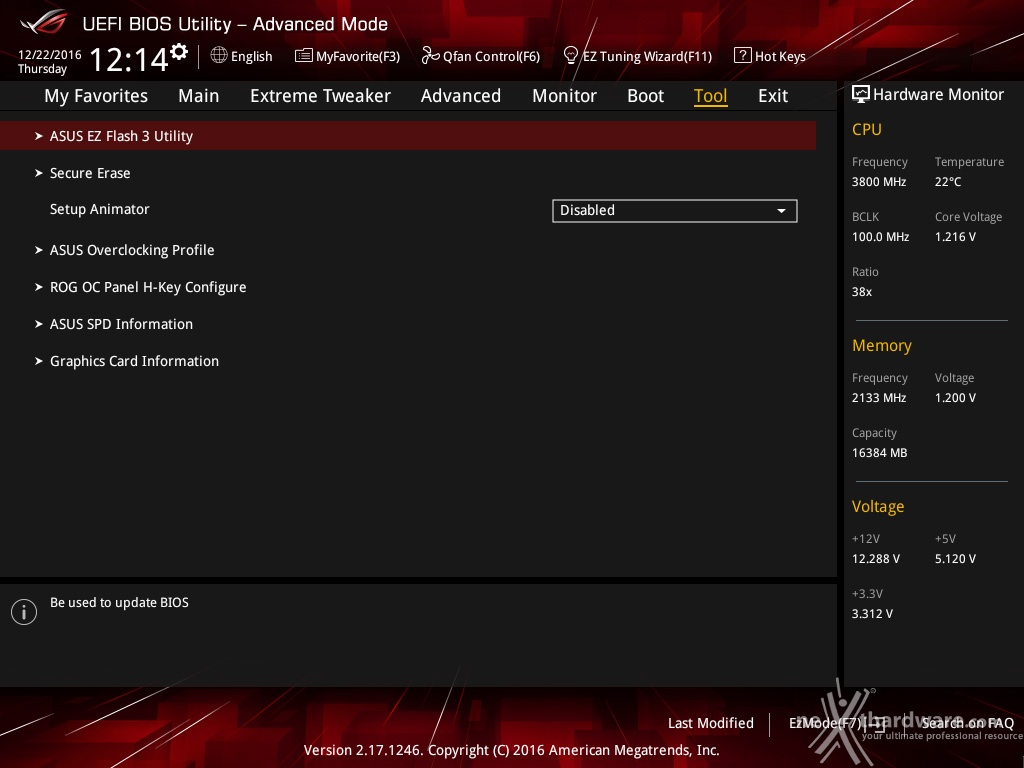1024x768 pixels.
Task: Click the Hardware Monitor display icon
Action: pos(861,95)
